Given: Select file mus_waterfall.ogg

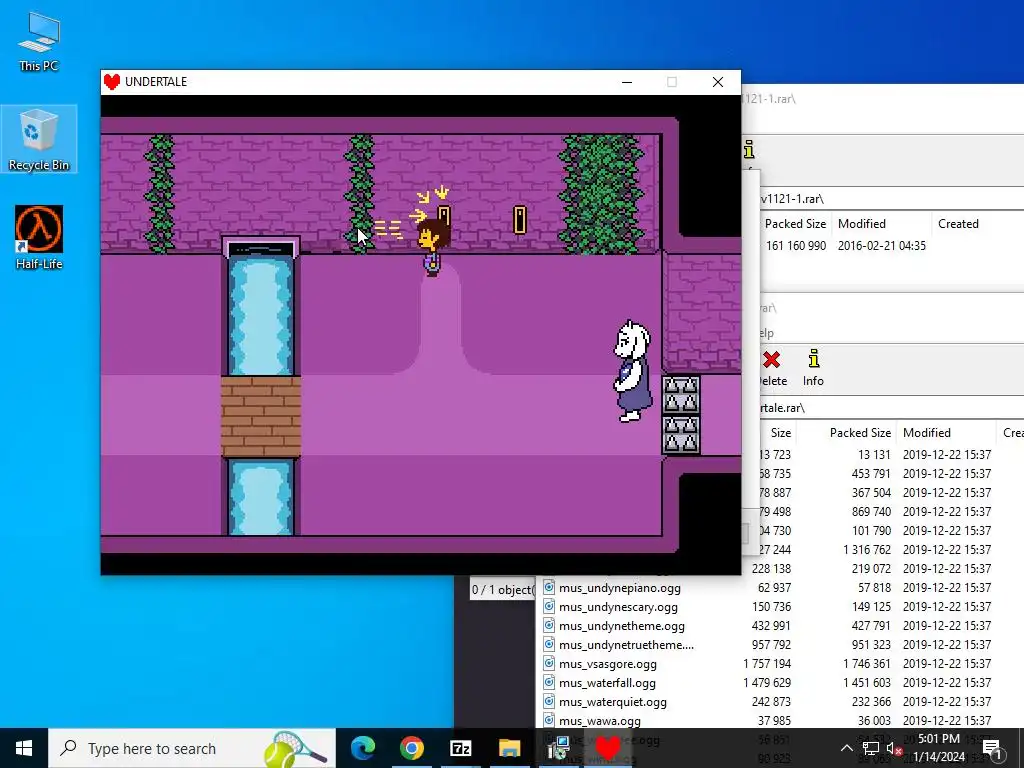Looking at the screenshot, I should pyautogui.click(x=607, y=682).
